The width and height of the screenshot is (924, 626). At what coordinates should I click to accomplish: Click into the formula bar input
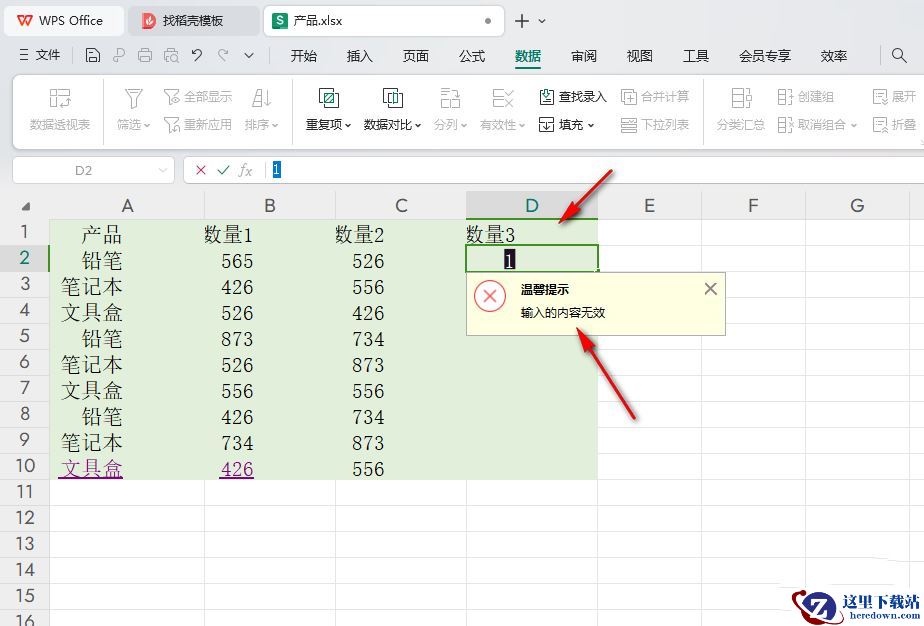(x=595, y=170)
